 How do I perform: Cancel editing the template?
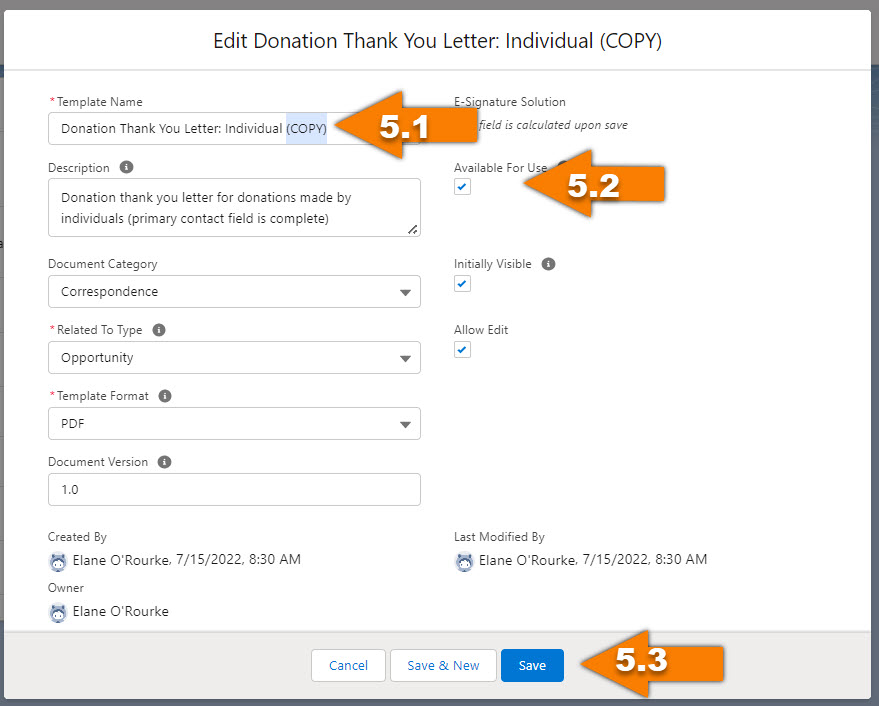348,665
